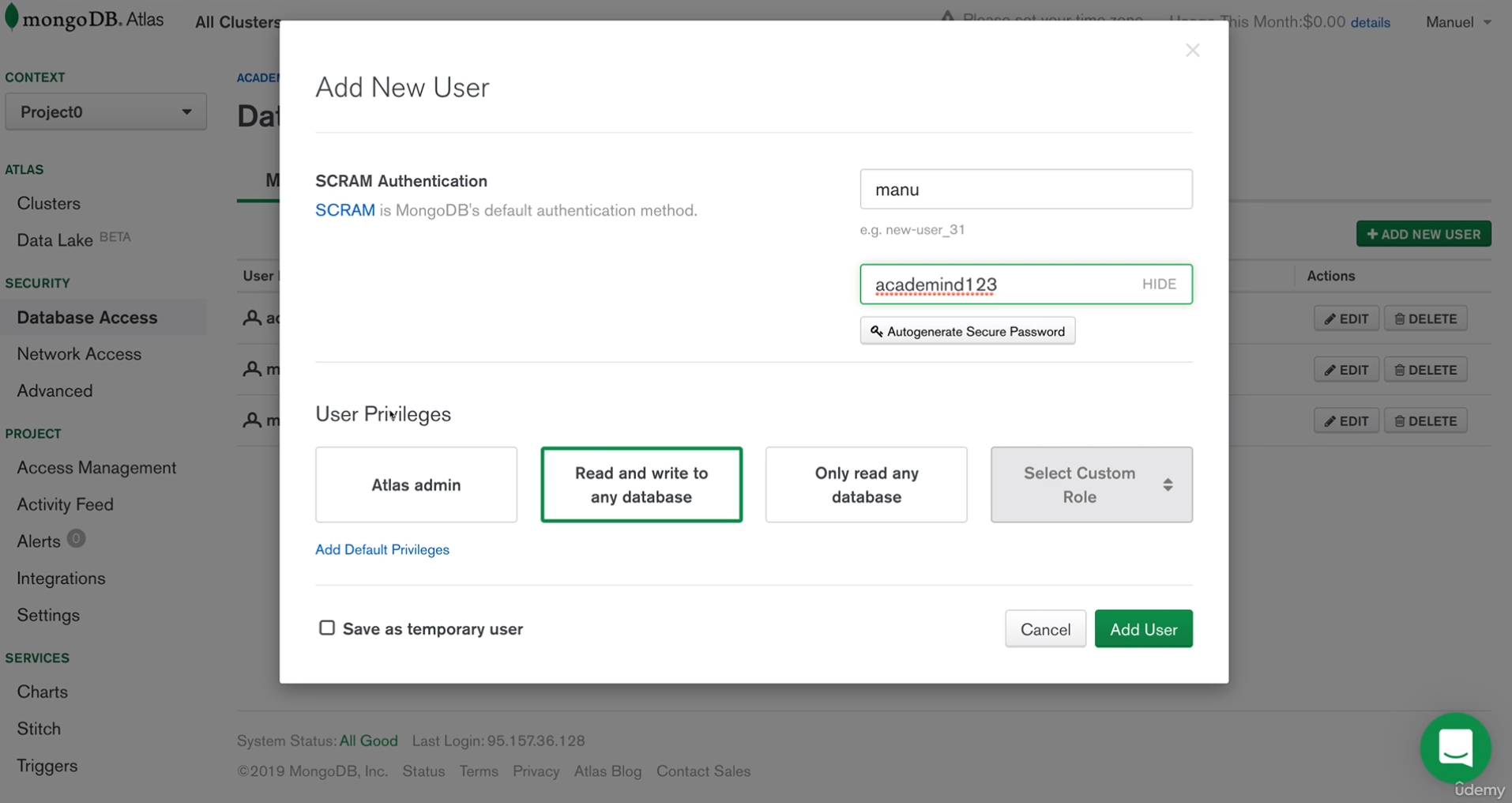Open Network Access in the sidebar

[x=79, y=354]
